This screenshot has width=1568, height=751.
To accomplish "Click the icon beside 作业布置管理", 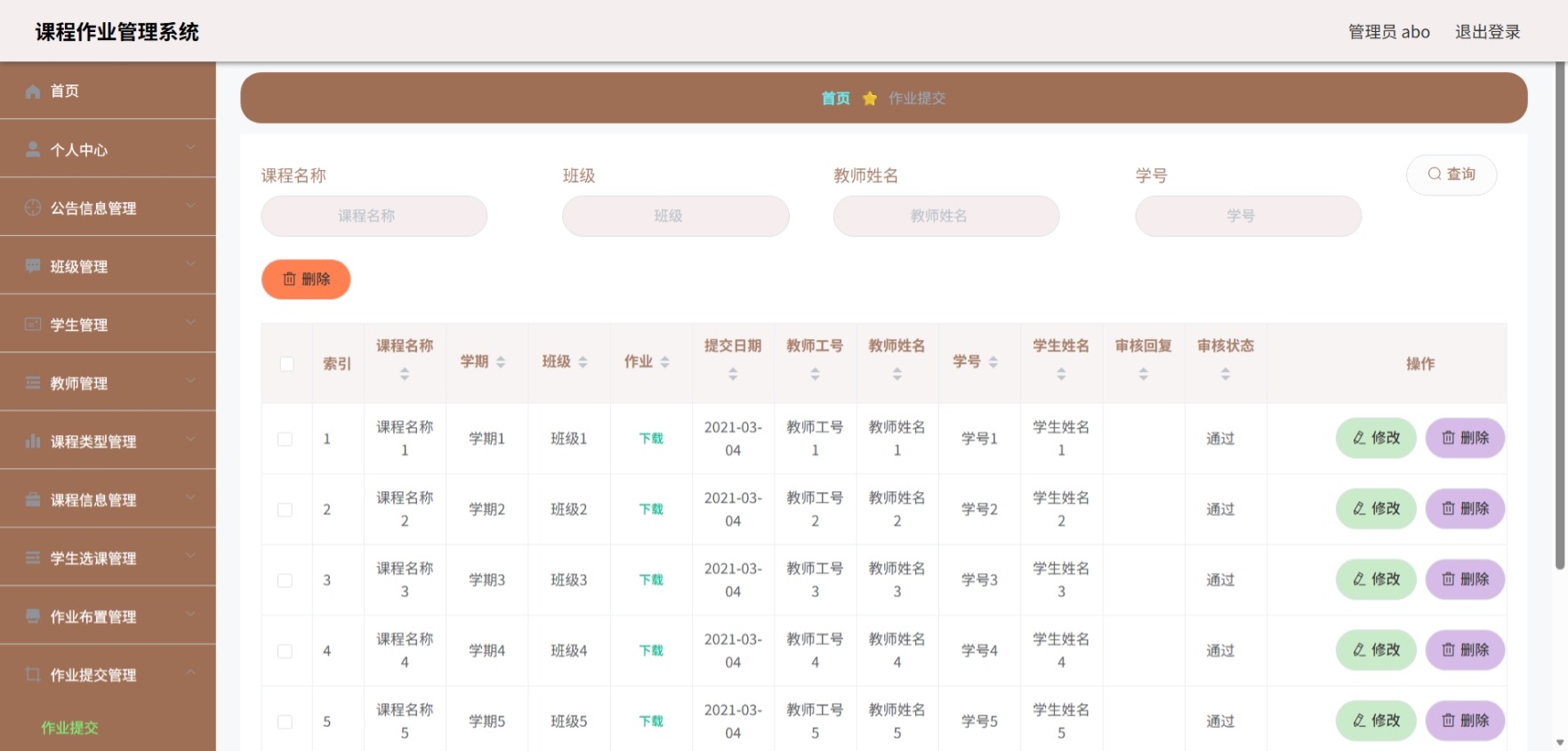I will 33,616.
